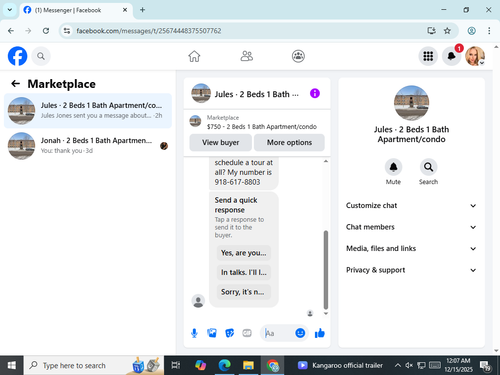Show hidden system tray icons chevron

(397, 365)
